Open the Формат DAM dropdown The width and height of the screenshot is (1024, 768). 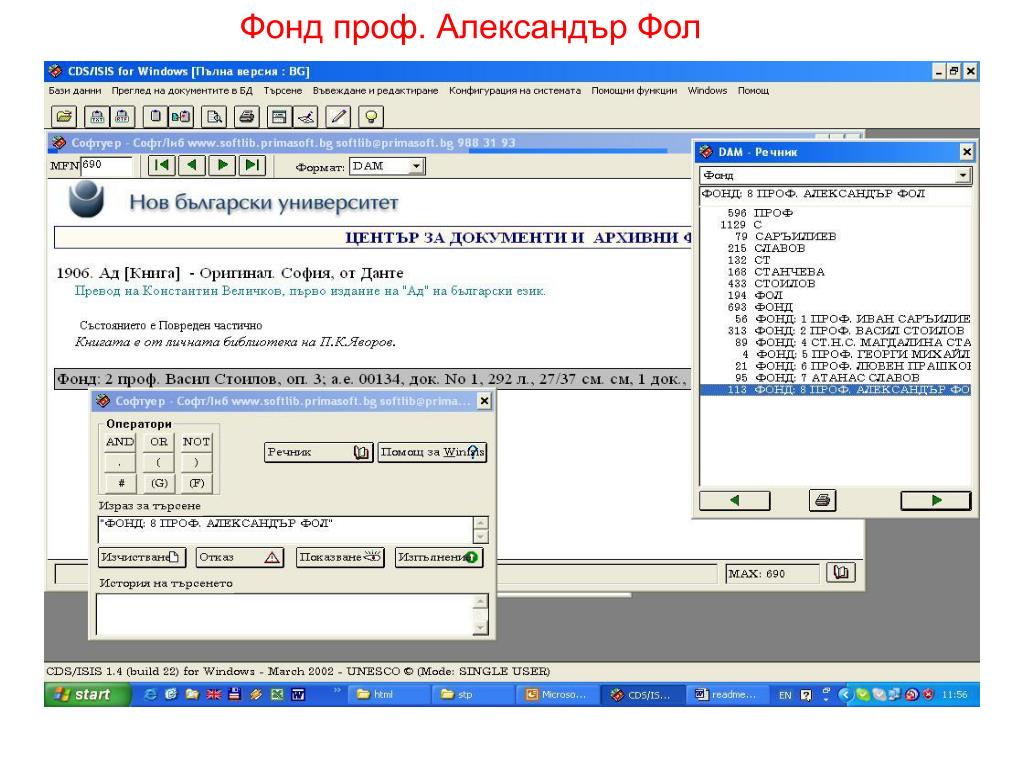(x=416, y=166)
